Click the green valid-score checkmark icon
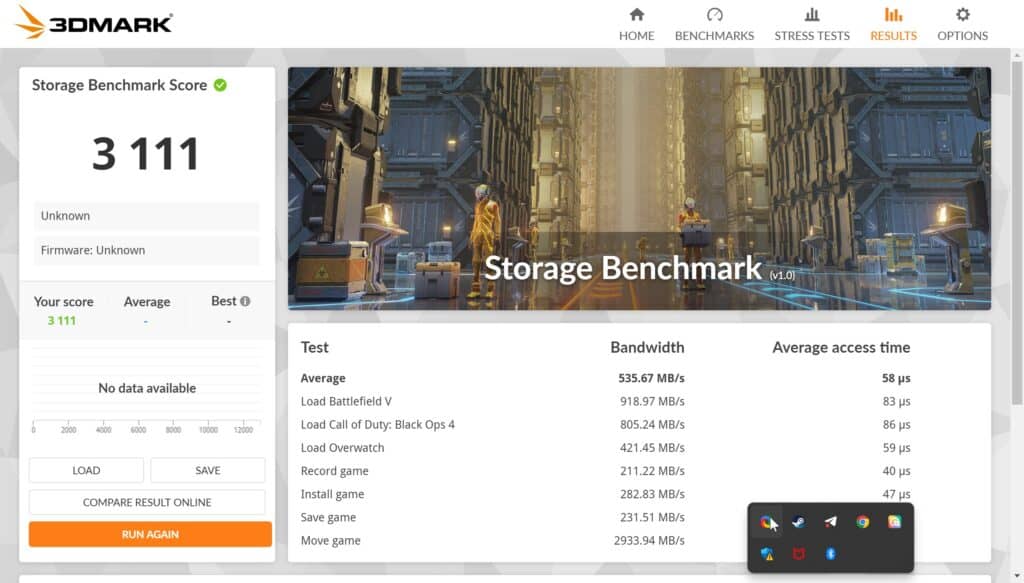 220,85
